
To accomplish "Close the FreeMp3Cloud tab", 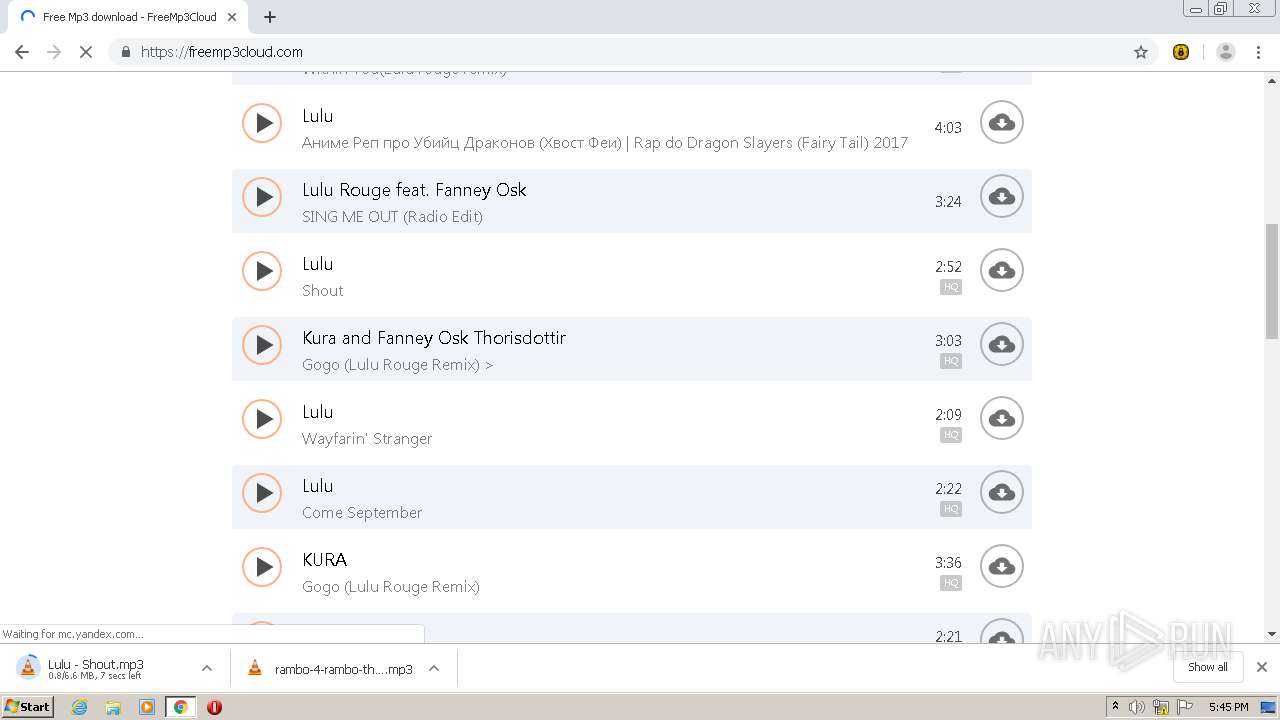I will coord(233,17).
